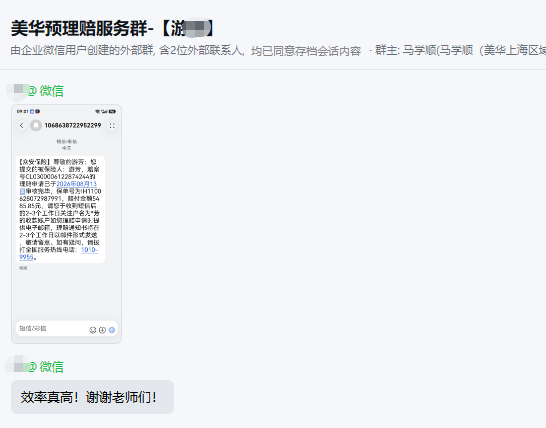Click the sender avatar above the SMS screenshot
This screenshot has height=428, width=546.
[17, 91]
